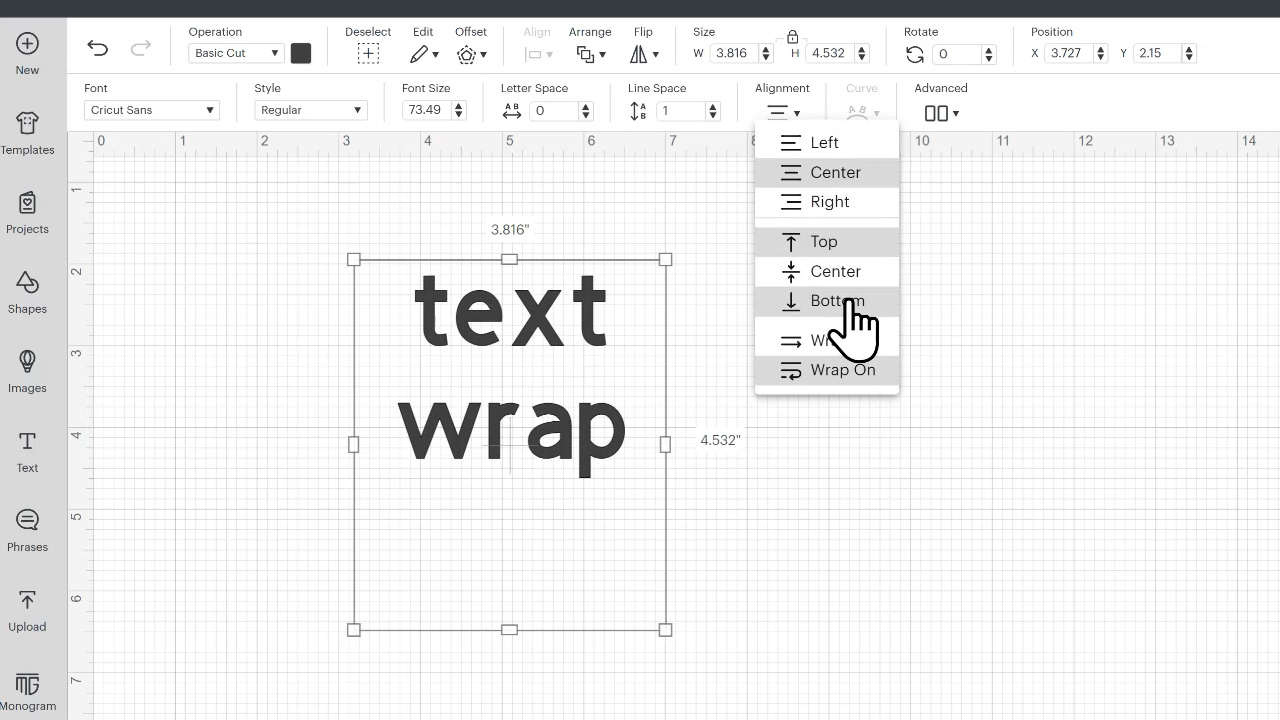Viewport: 1280px width, 720px height.
Task: Click the Line Space icon
Action: tap(638, 111)
